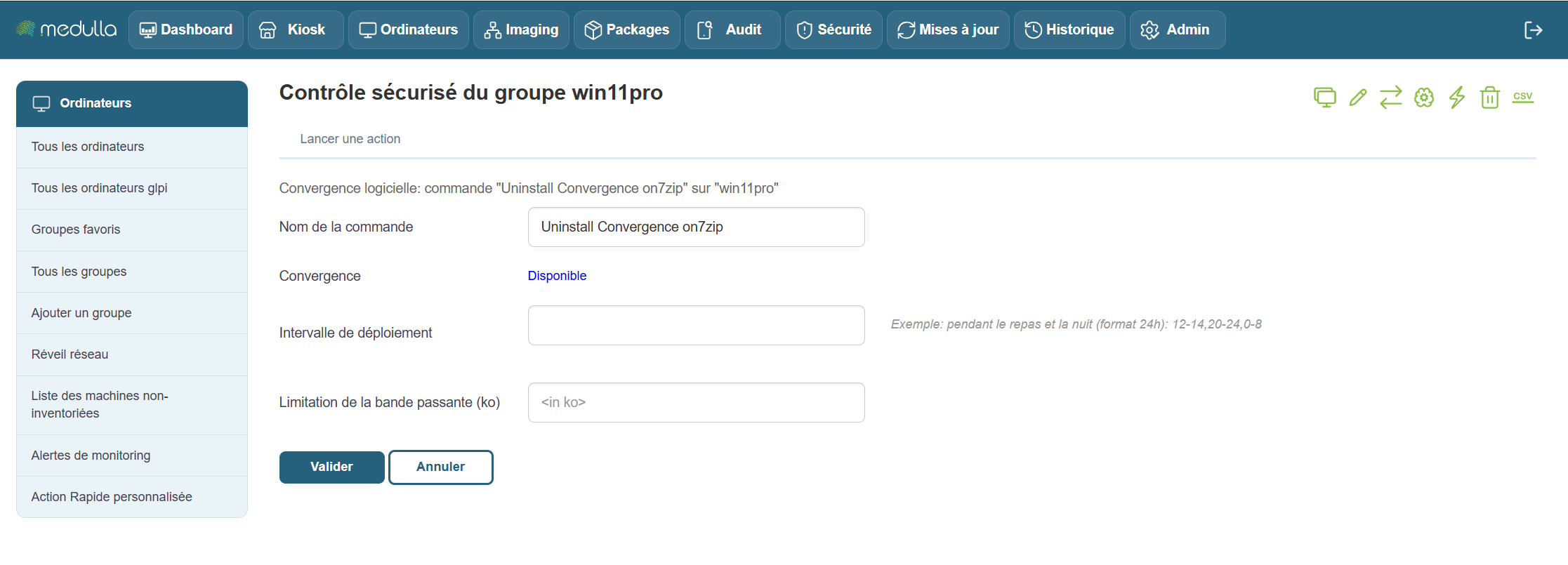Cancel with the Annuler button
This screenshot has width=1568, height=565.
(x=440, y=467)
